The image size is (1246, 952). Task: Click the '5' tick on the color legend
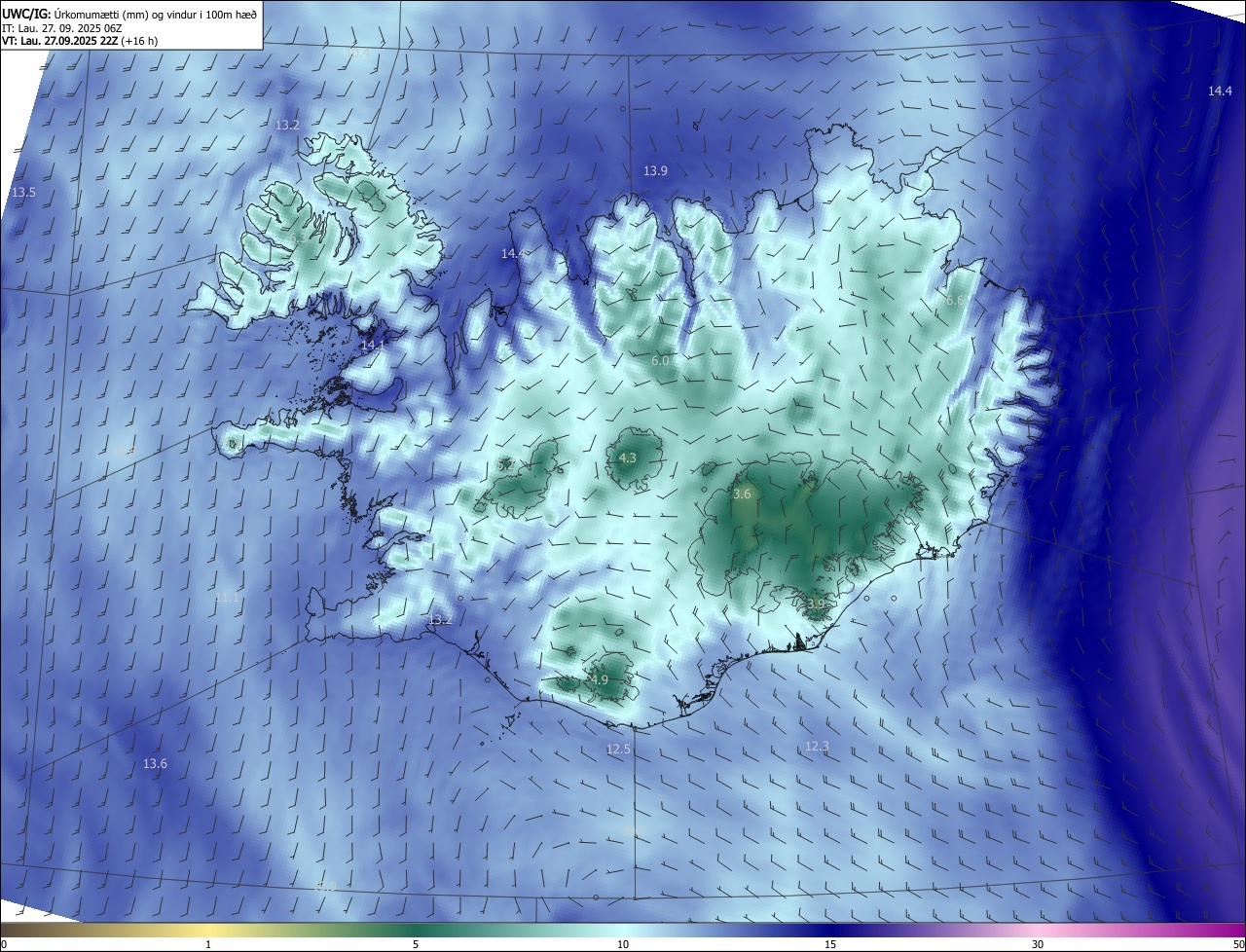point(416,944)
